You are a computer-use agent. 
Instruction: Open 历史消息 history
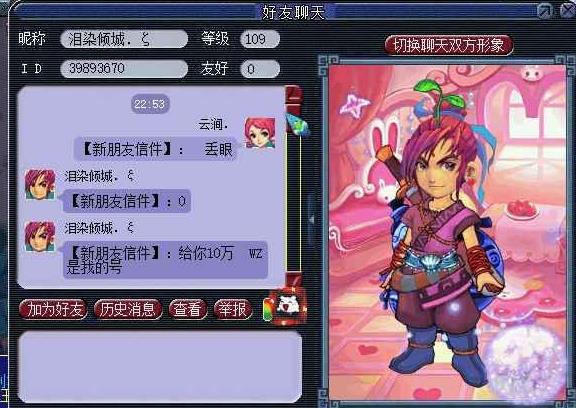point(128,309)
